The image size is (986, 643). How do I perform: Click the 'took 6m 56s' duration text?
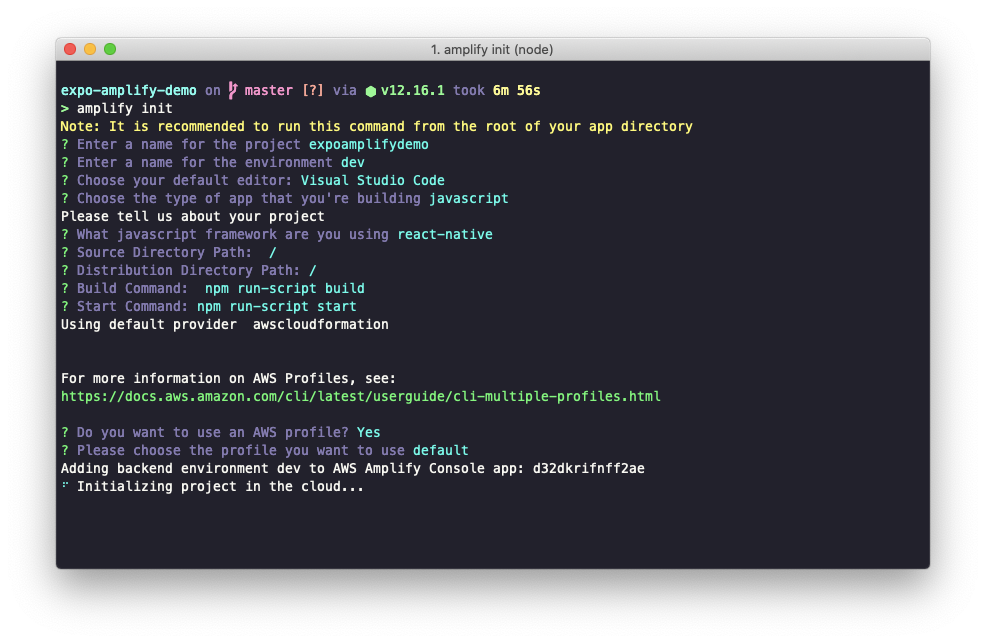[x=497, y=91]
